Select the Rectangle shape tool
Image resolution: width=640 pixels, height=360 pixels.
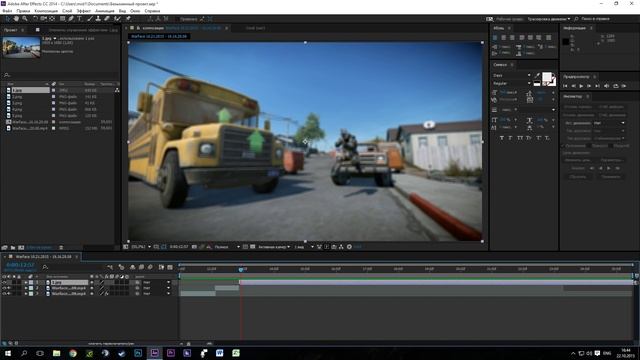[62, 19]
